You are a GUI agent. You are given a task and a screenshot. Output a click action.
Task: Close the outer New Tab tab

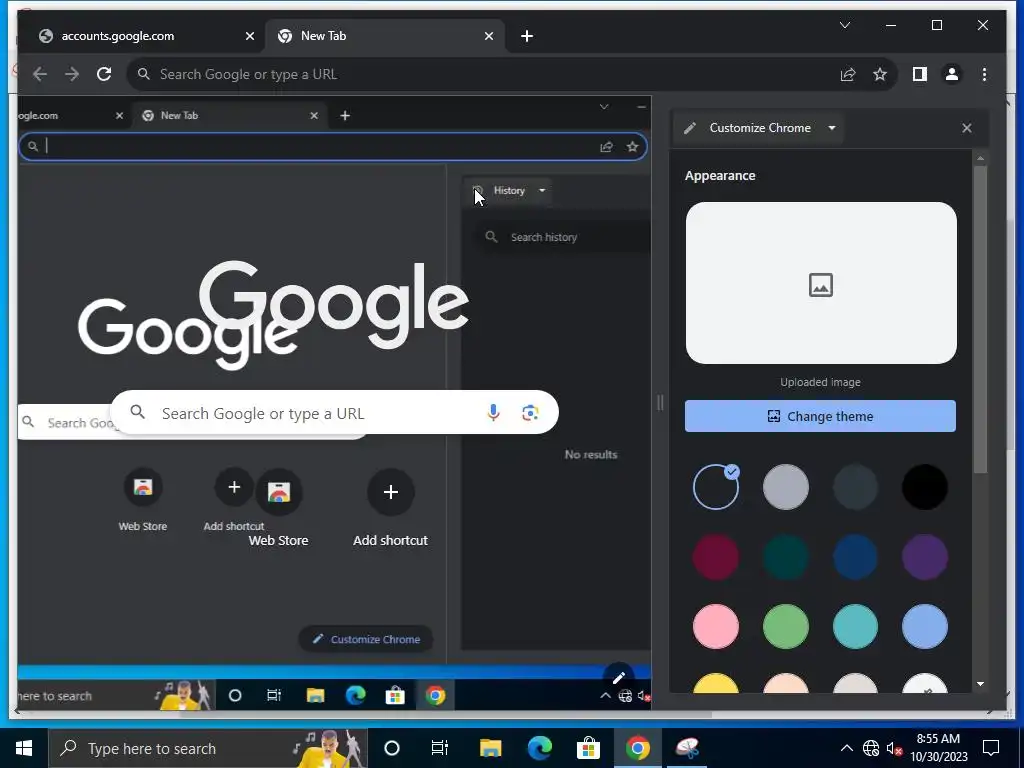488,36
